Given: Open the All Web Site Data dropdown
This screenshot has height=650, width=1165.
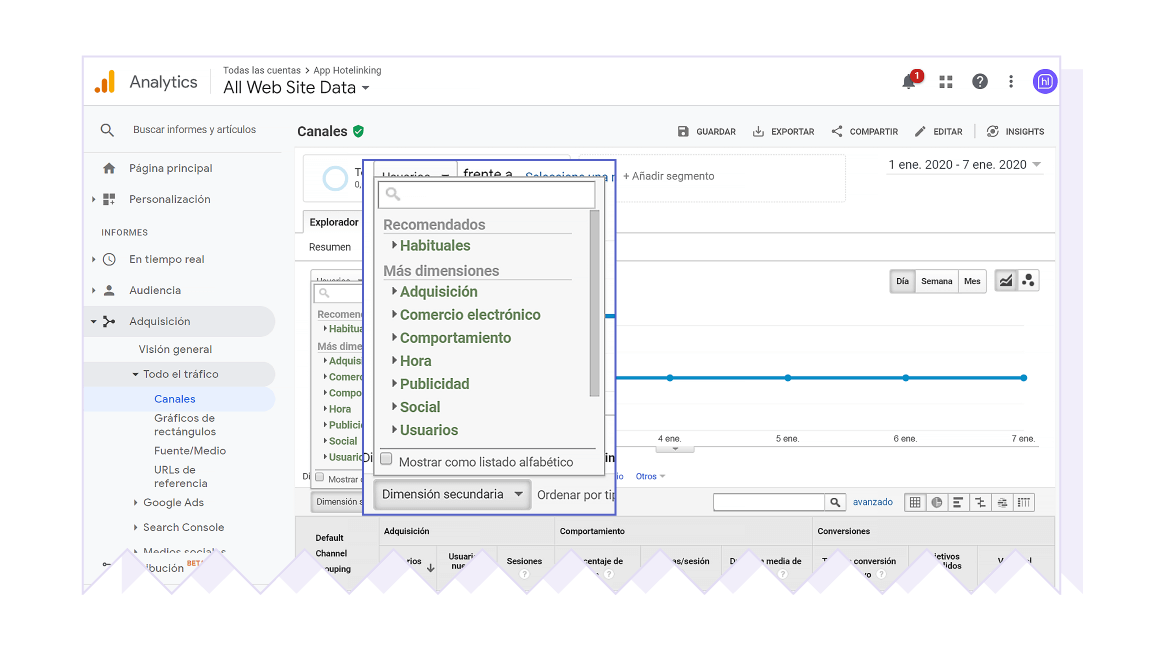Looking at the screenshot, I should click(296, 88).
